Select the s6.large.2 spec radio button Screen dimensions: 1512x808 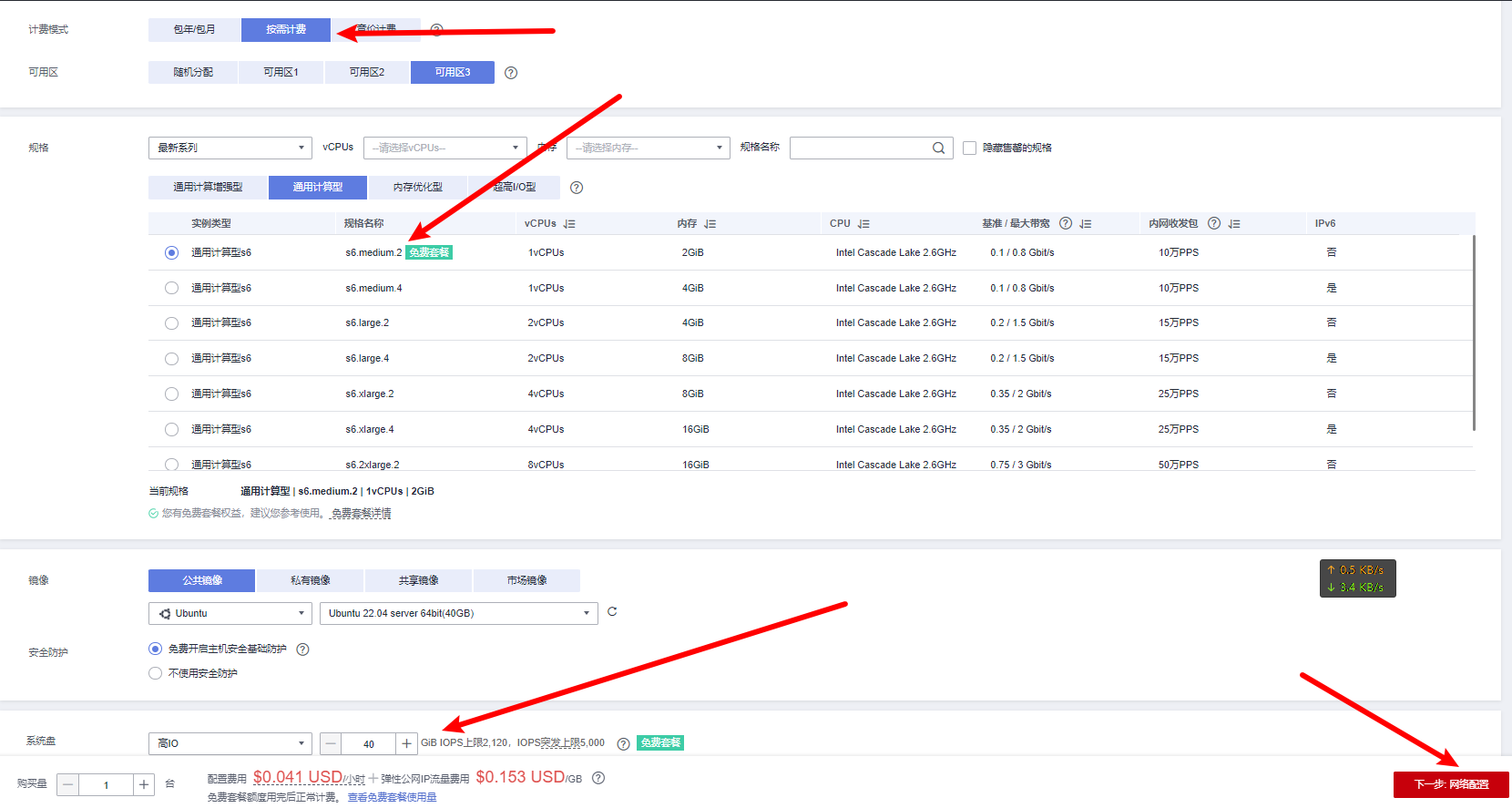171,323
